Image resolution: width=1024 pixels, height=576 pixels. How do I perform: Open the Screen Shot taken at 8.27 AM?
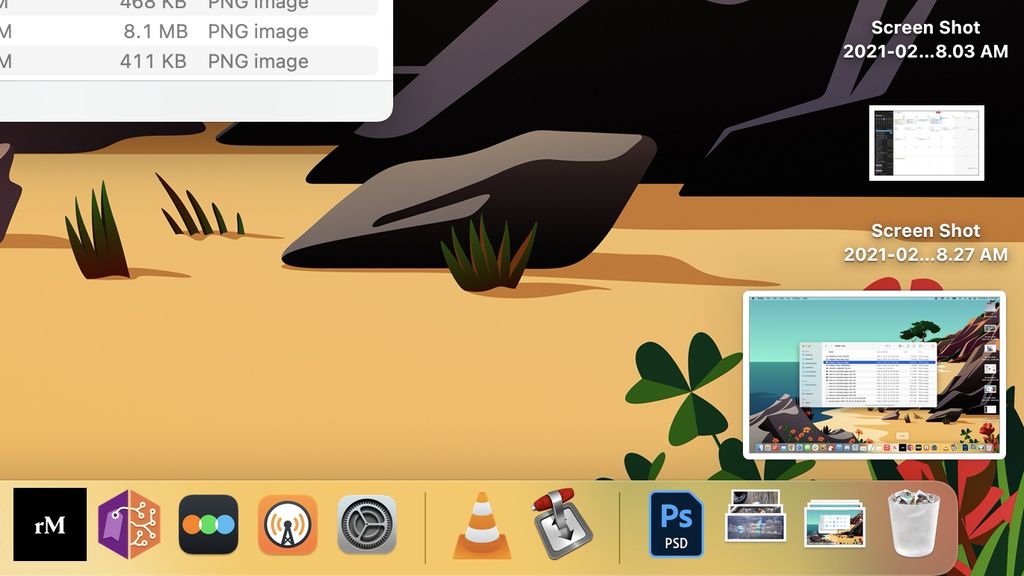875,375
